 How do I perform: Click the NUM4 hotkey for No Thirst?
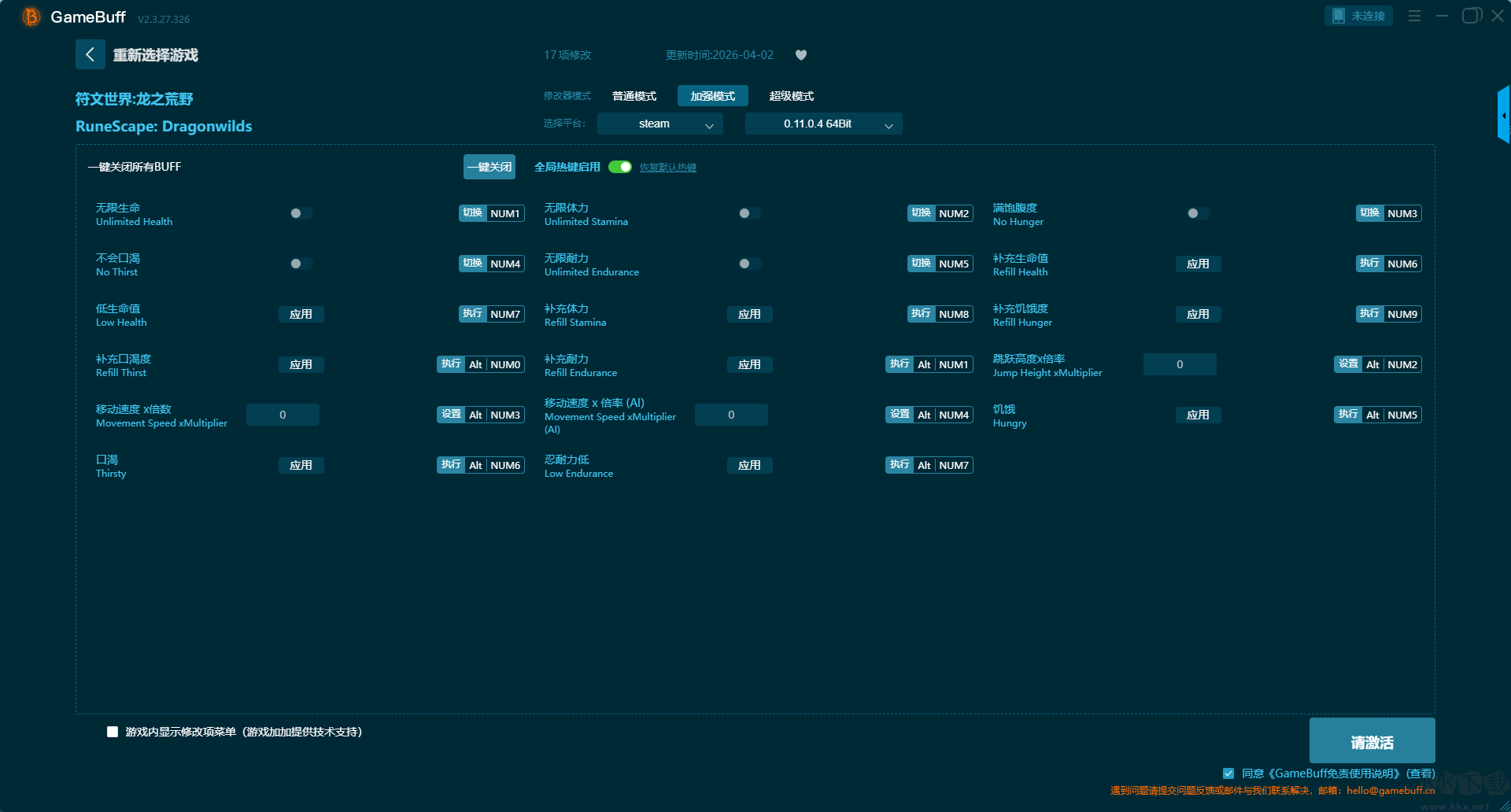click(x=492, y=264)
